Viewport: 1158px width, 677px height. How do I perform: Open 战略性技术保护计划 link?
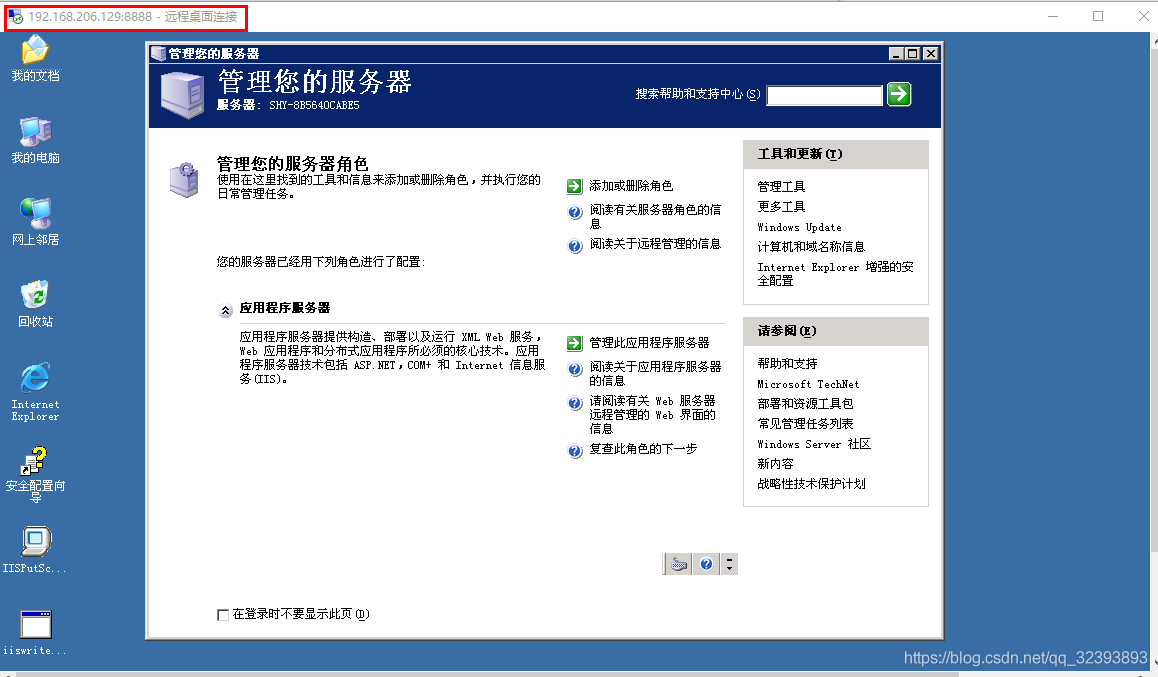tap(811, 484)
